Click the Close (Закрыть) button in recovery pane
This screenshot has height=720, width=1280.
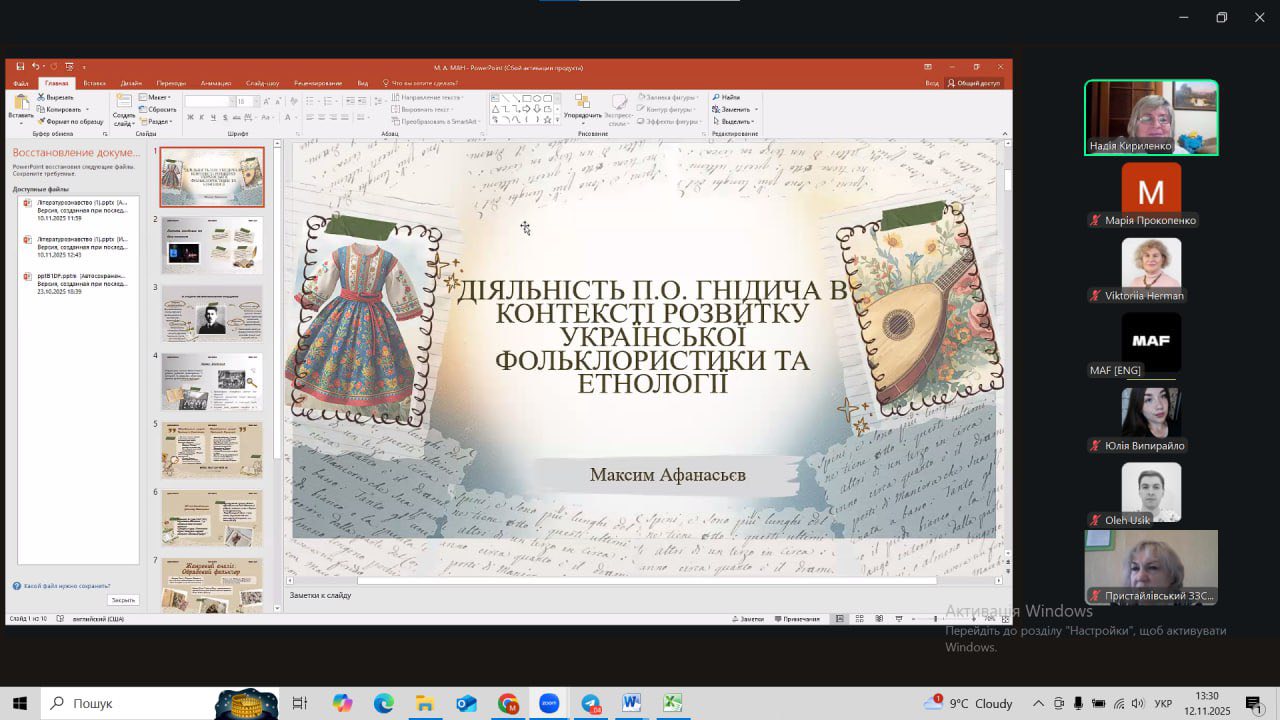click(123, 600)
